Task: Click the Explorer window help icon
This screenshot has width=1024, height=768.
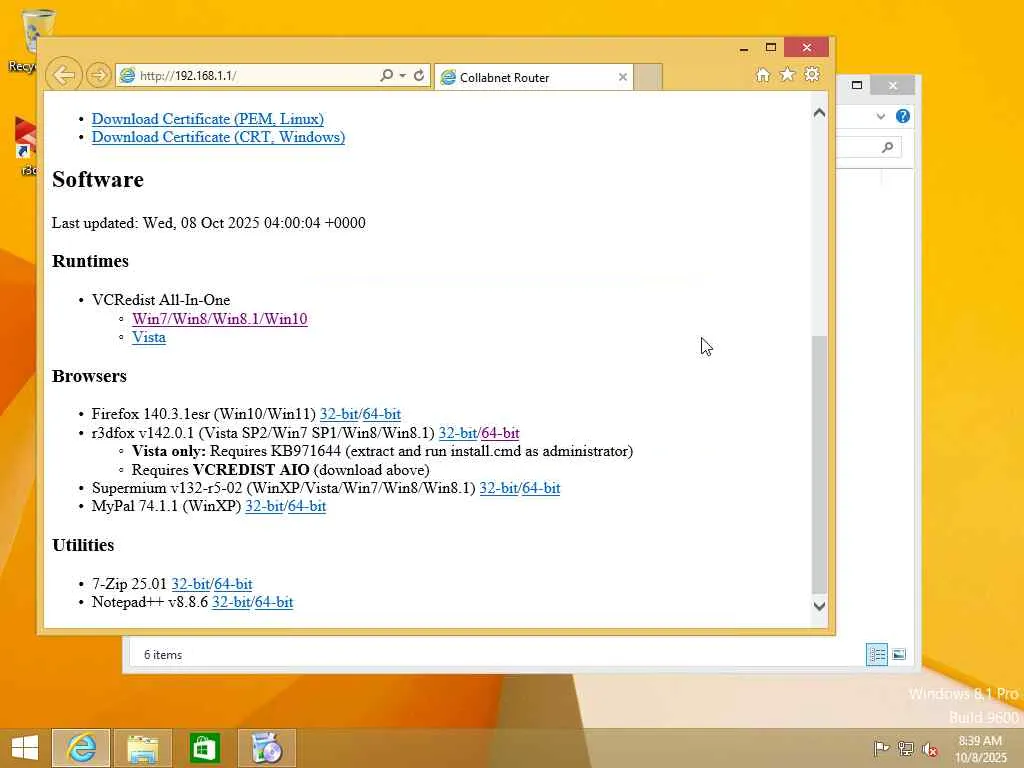Action: pyautogui.click(x=903, y=116)
